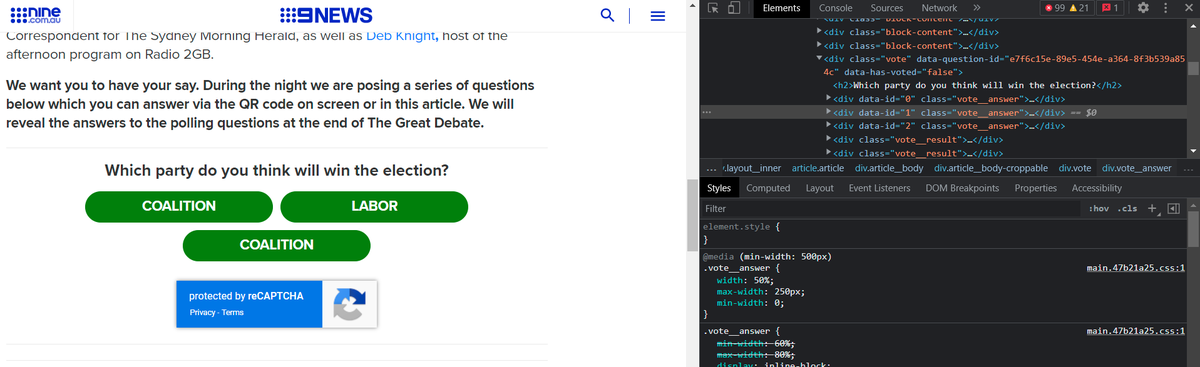Click the ellipsis gutter beside selected DOM row
1200x367 pixels.
click(708, 113)
